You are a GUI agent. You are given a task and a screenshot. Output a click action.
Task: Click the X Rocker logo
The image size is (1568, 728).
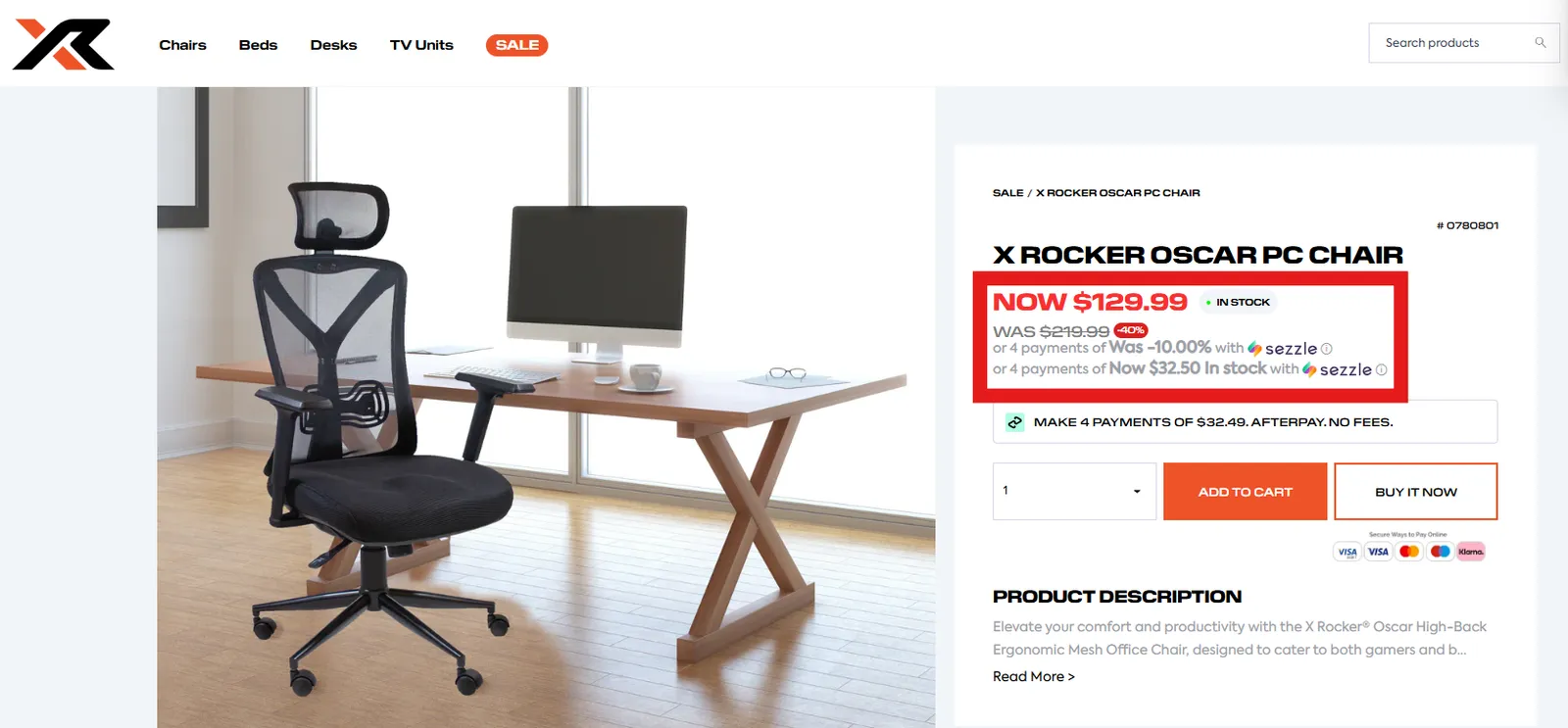64,44
